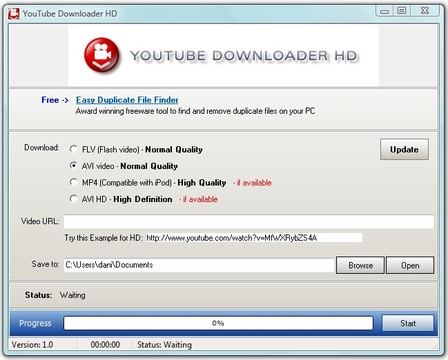Open the save destination folder

point(410,265)
